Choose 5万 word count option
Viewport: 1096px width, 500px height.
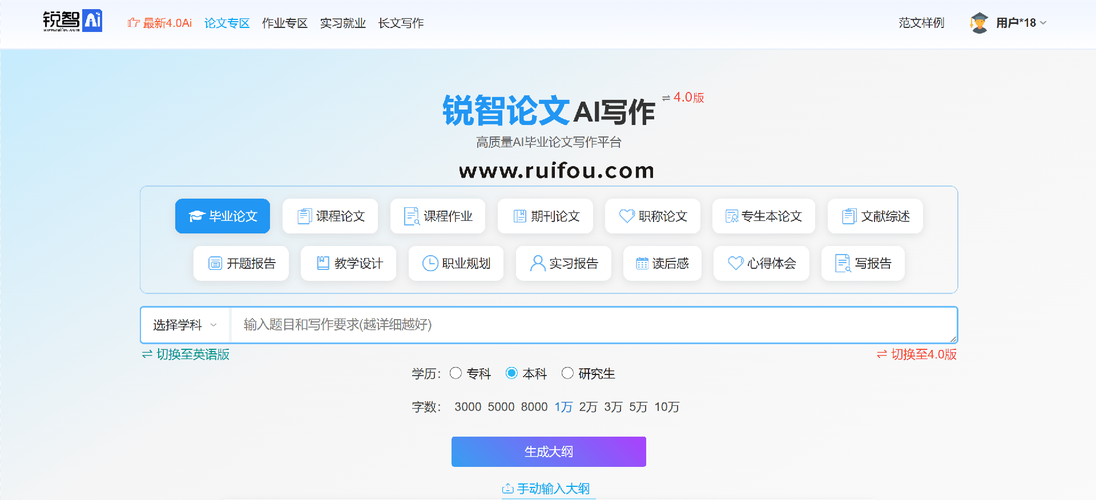(639, 407)
